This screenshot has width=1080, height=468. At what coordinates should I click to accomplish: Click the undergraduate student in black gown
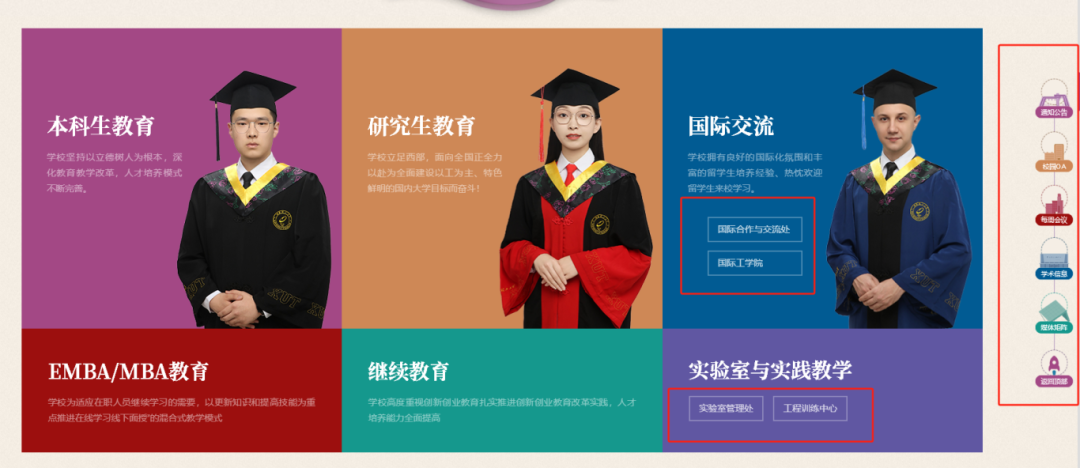[253, 200]
